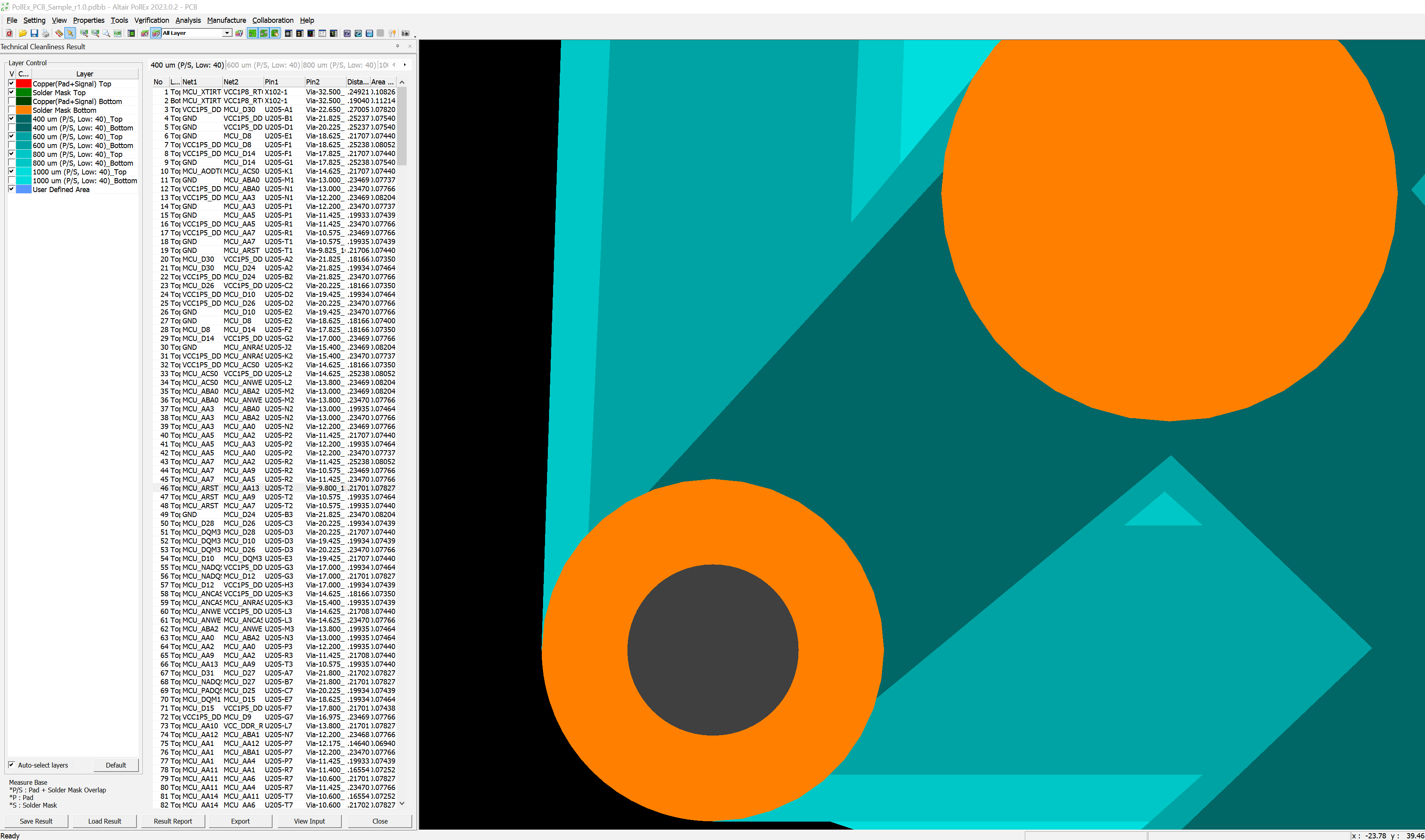Uncheck Solder Mask Top layer visibility

pos(11,92)
